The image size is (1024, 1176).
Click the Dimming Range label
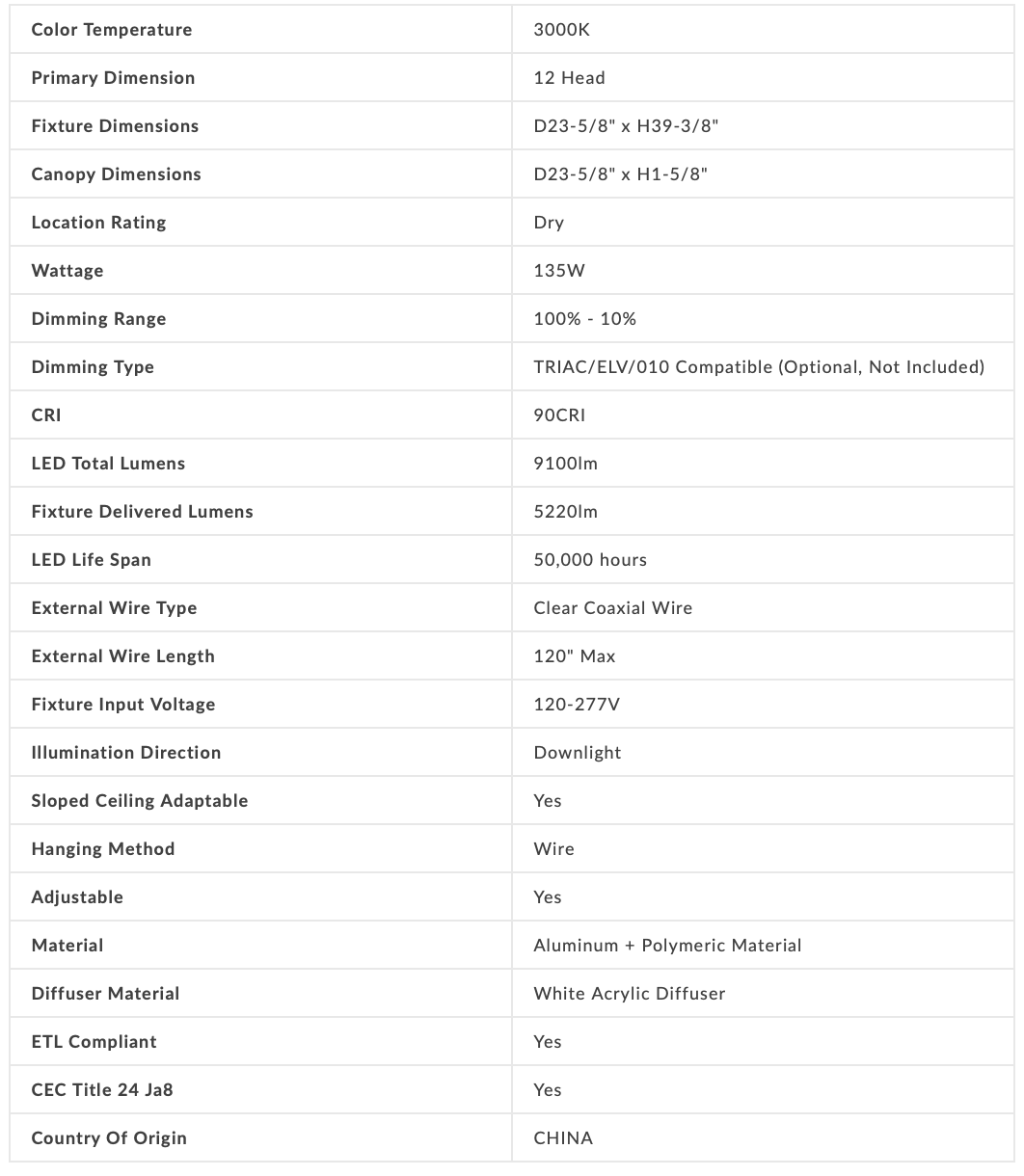(98, 319)
